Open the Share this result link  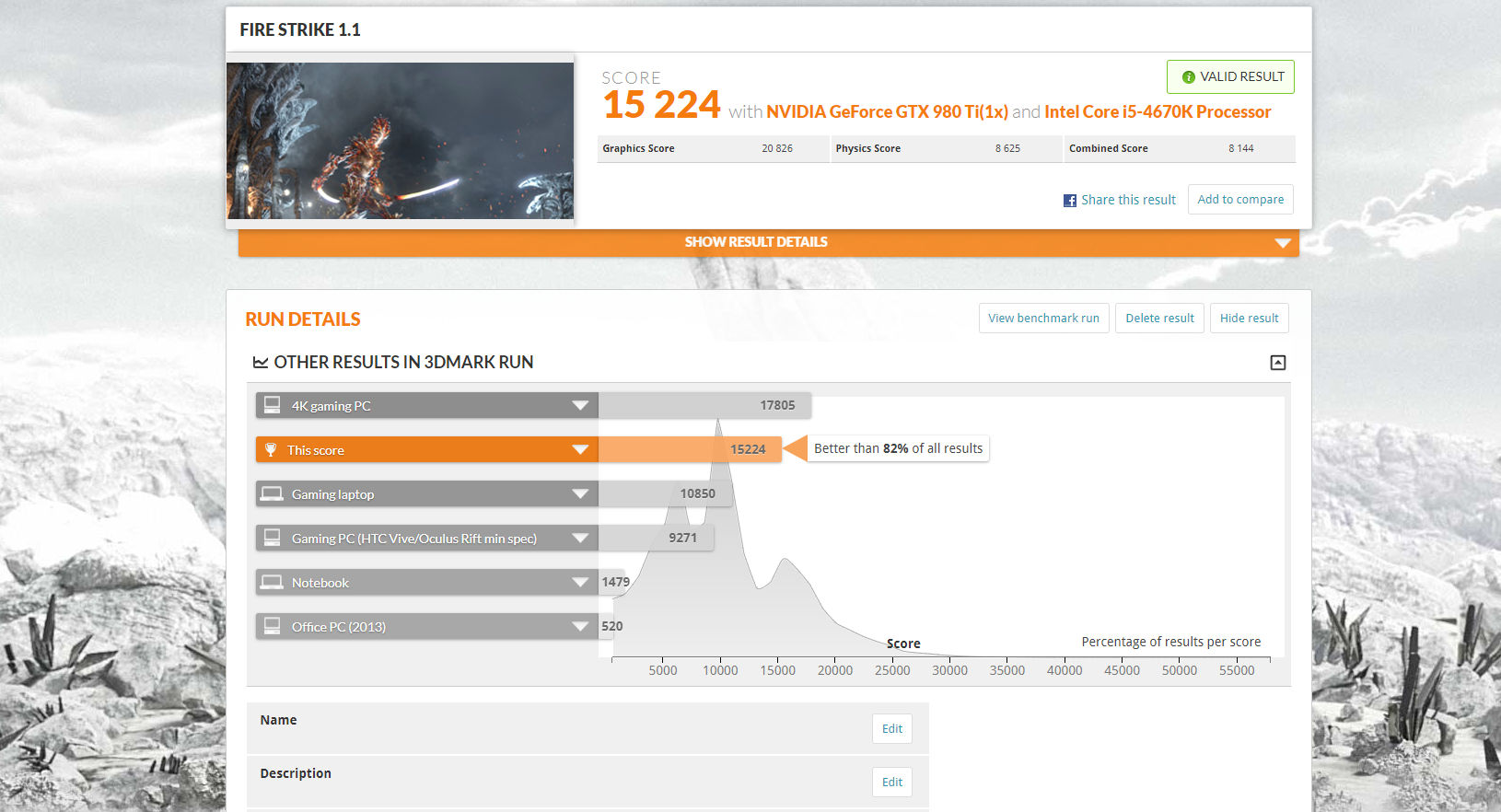(x=1128, y=200)
